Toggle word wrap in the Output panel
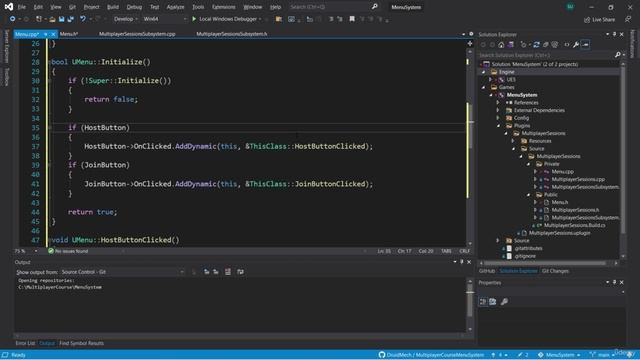This screenshot has height=360, width=640. click(x=240, y=272)
